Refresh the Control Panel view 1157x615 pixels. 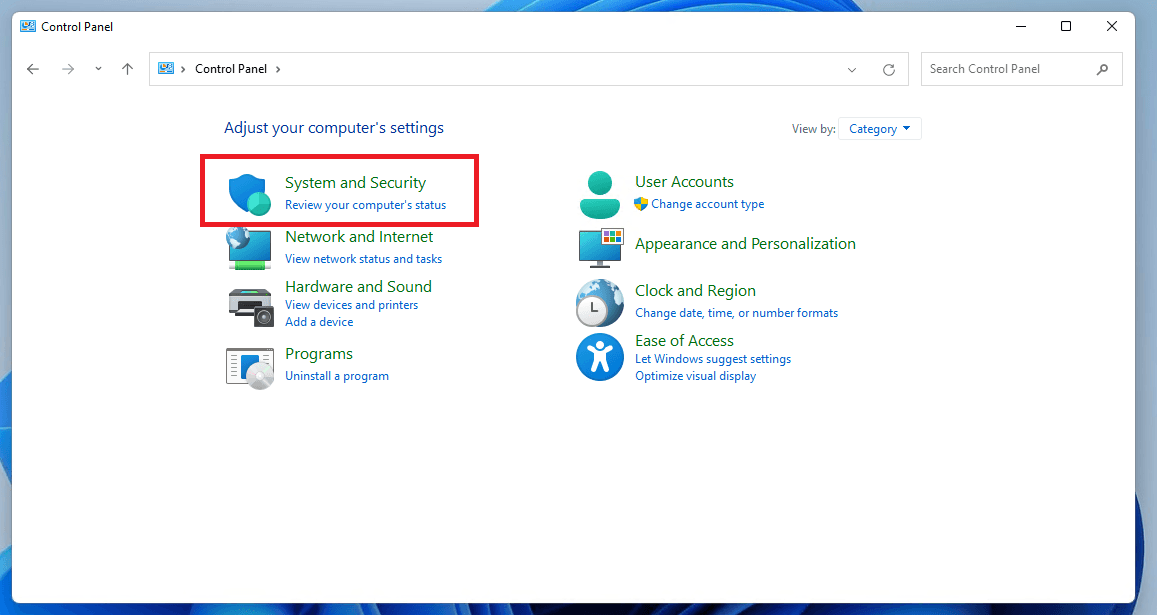pos(889,69)
